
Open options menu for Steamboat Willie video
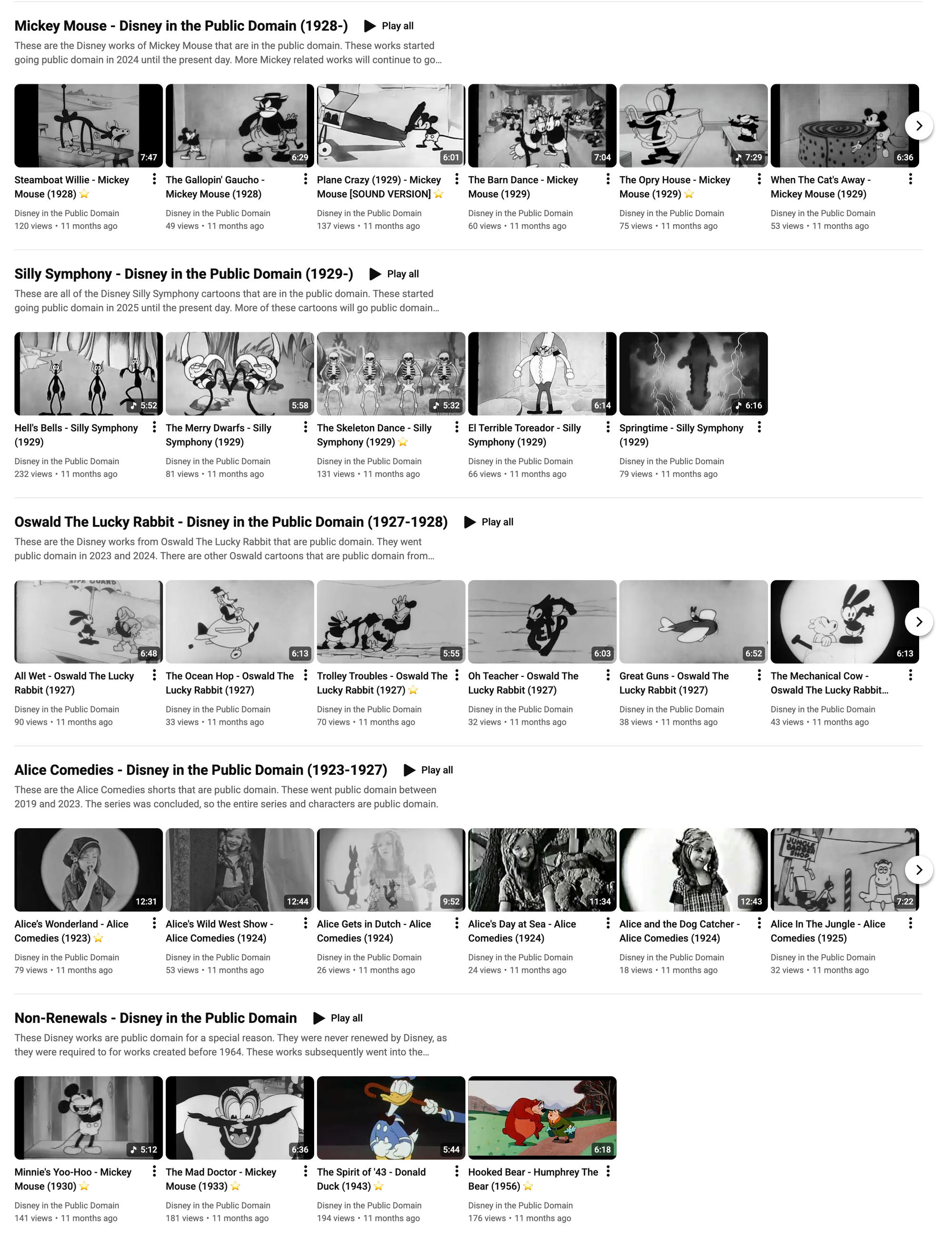(154, 179)
